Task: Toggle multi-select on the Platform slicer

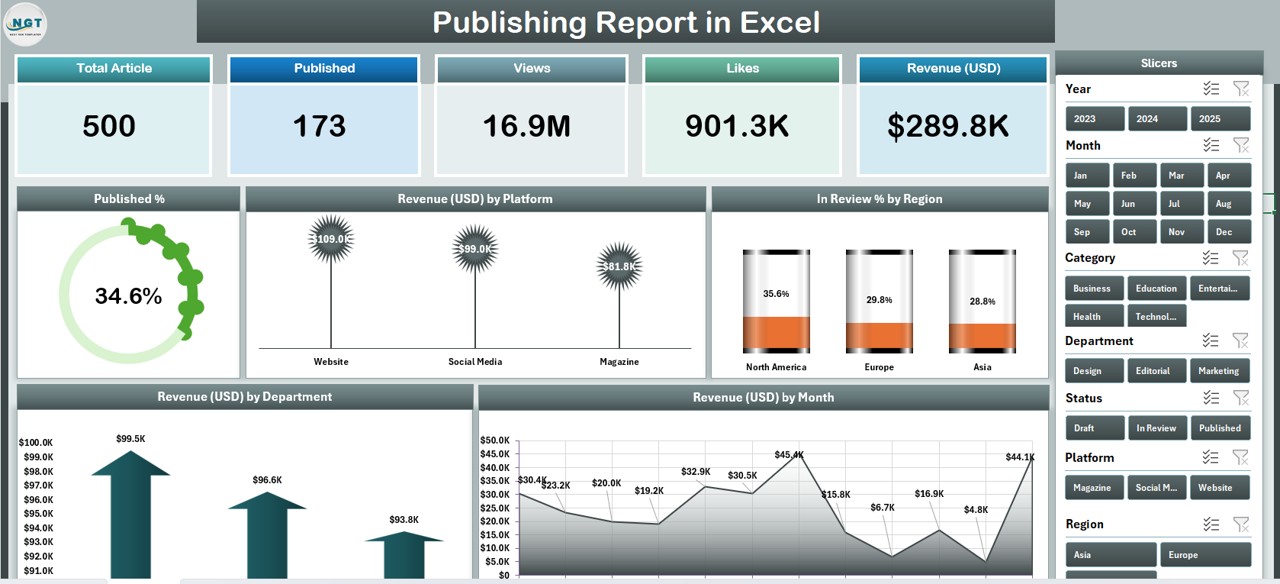Action: pos(1211,458)
